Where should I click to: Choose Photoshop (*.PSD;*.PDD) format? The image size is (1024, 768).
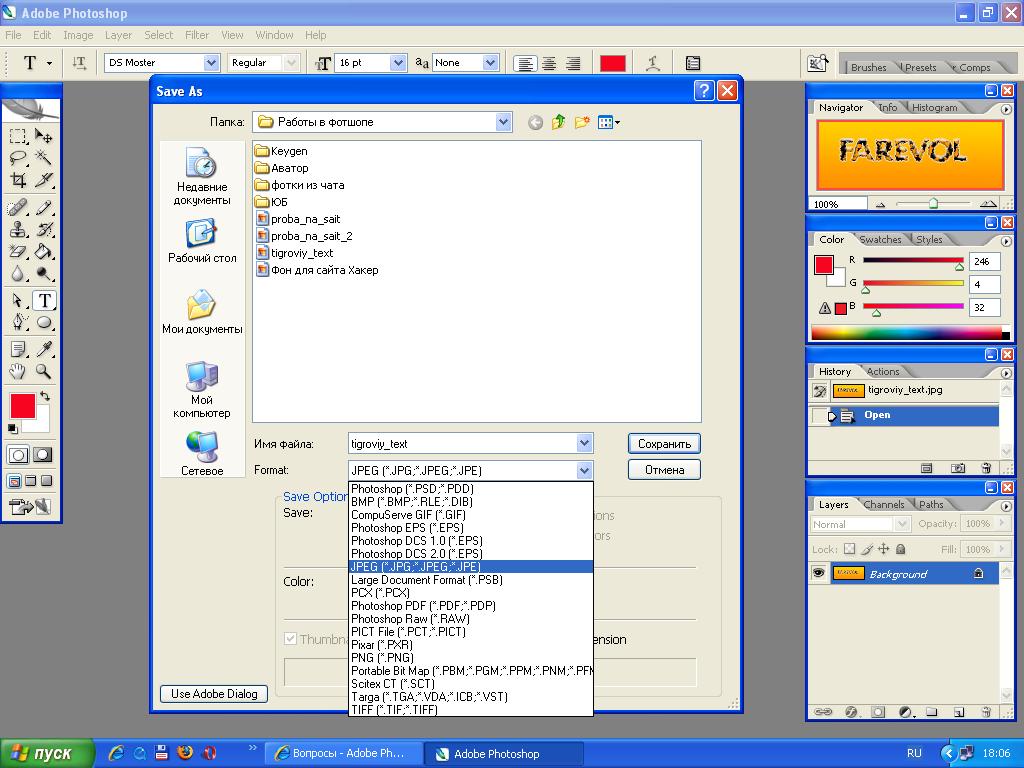click(471, 488)
